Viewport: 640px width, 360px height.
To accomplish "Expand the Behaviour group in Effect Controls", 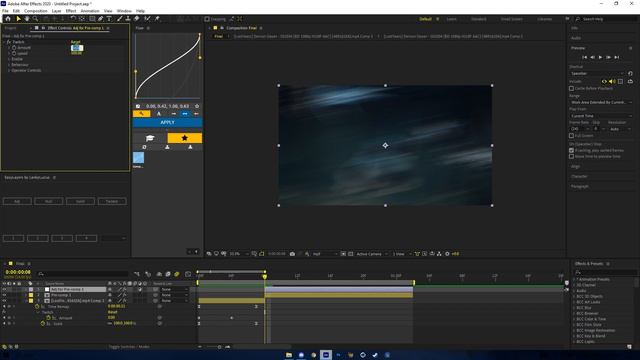I will coord(9,65).
